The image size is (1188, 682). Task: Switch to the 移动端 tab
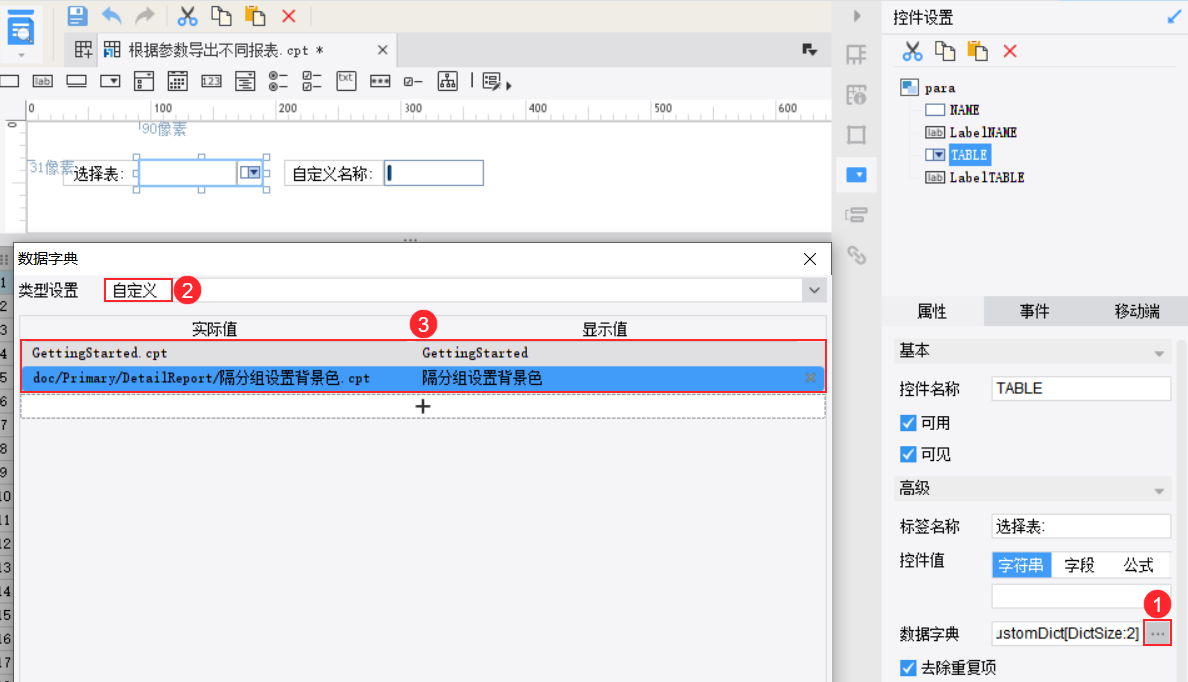(x=1136, y=311)
